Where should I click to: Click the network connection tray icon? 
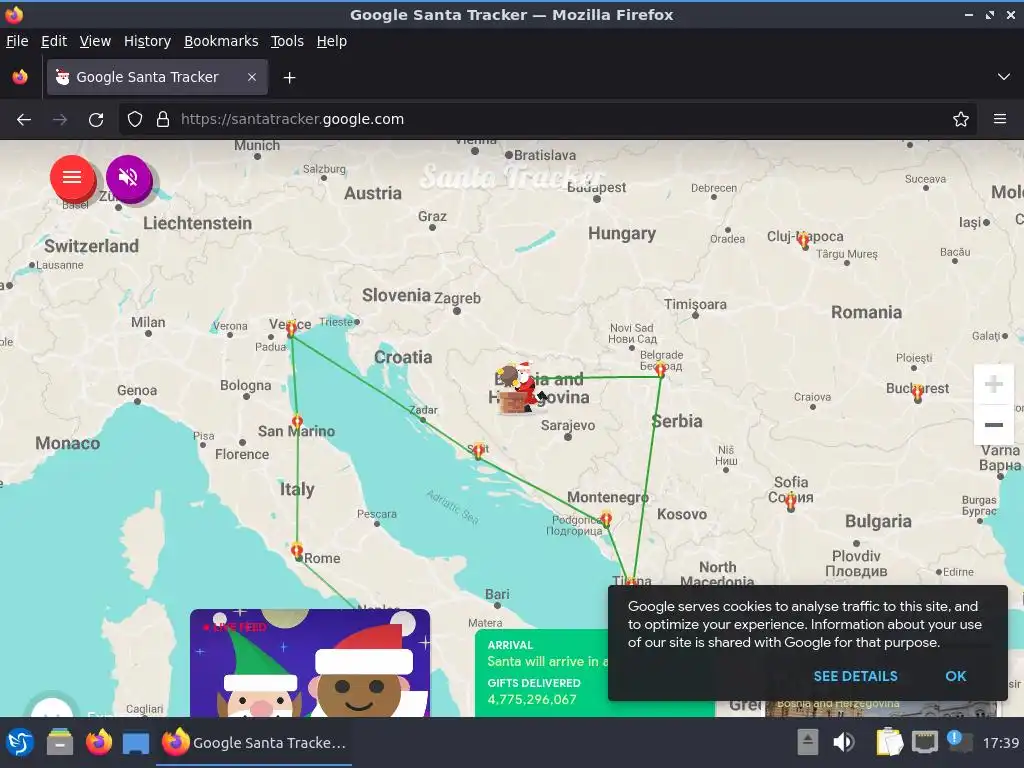tap(925, 743)
